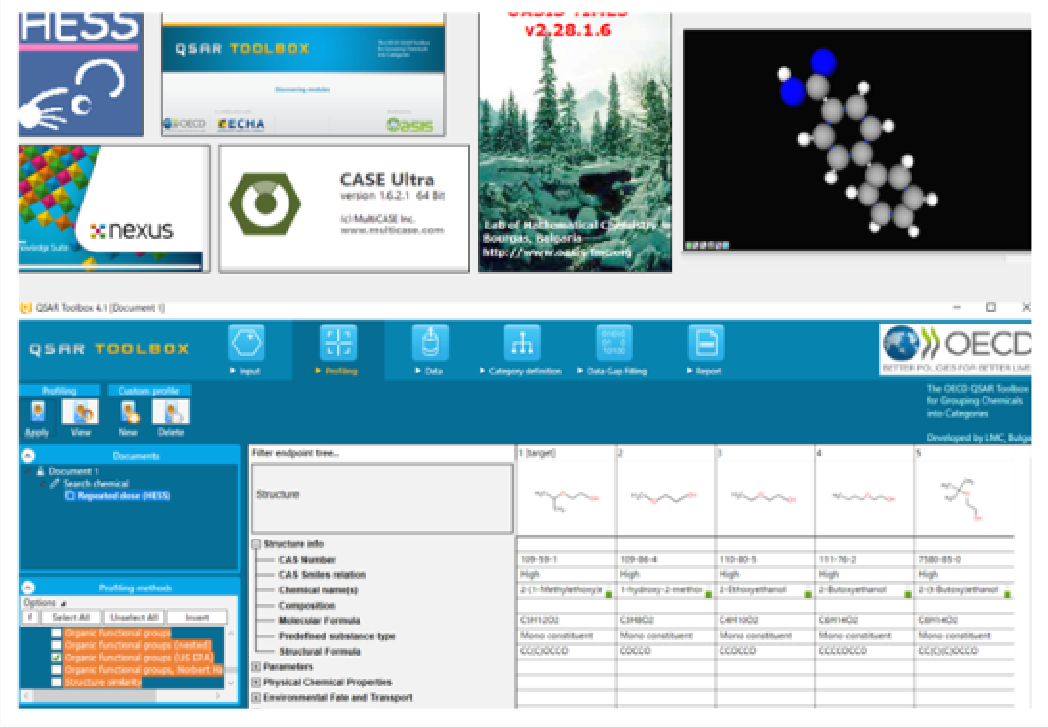This screenshot has width=1048, height=728.
Task: Click green indicator next to 1-hydroxy-2-methoxy name
Action: tap(708, 594)
